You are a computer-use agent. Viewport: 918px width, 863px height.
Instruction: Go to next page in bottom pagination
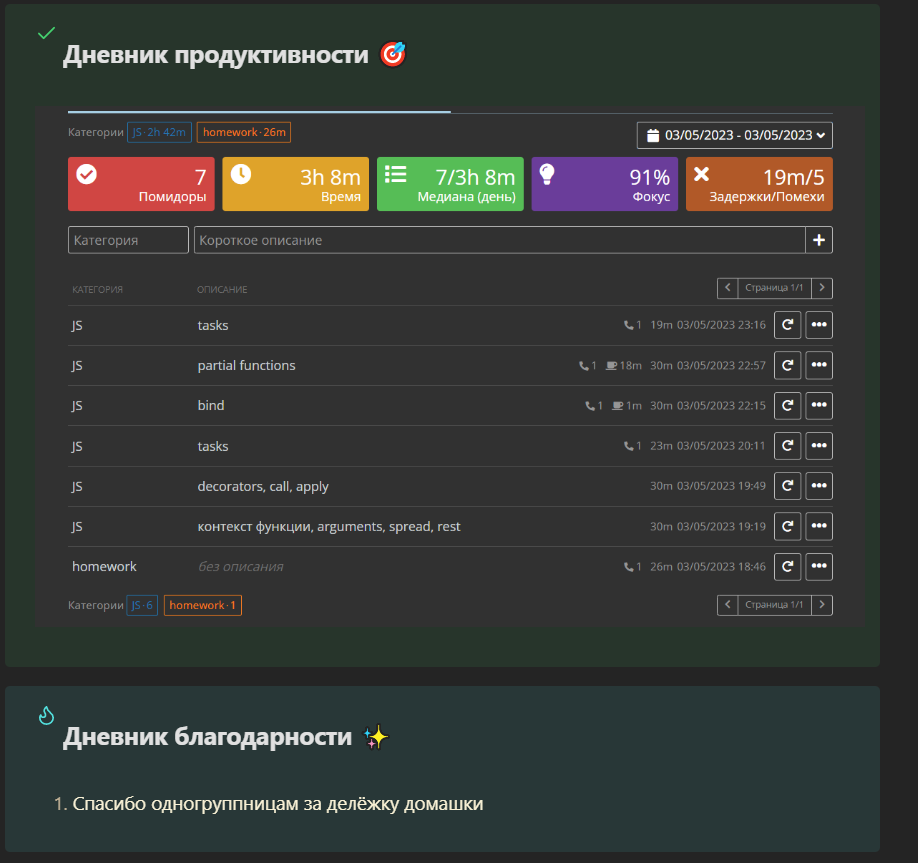(822, 605)
